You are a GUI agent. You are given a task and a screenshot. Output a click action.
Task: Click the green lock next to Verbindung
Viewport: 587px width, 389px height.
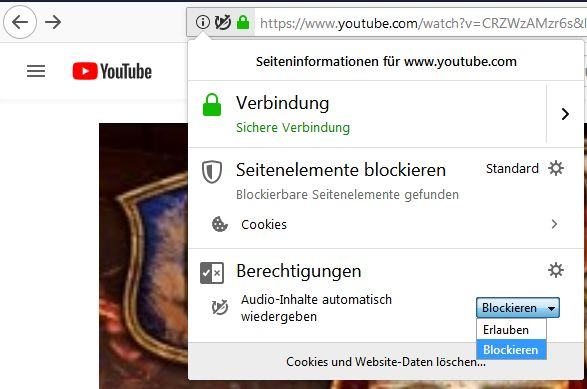click(x=212, y=104)
